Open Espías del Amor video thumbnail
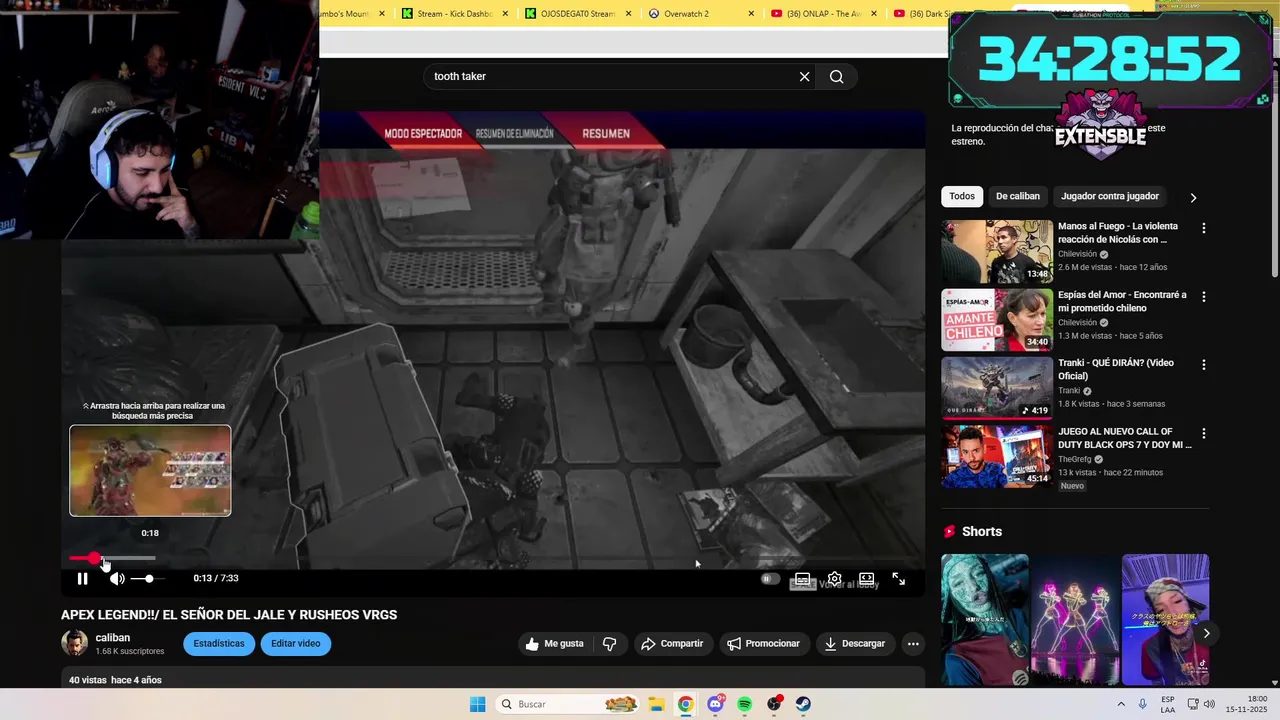This screenshot has height=720, width=1280. tap(997, 320)
